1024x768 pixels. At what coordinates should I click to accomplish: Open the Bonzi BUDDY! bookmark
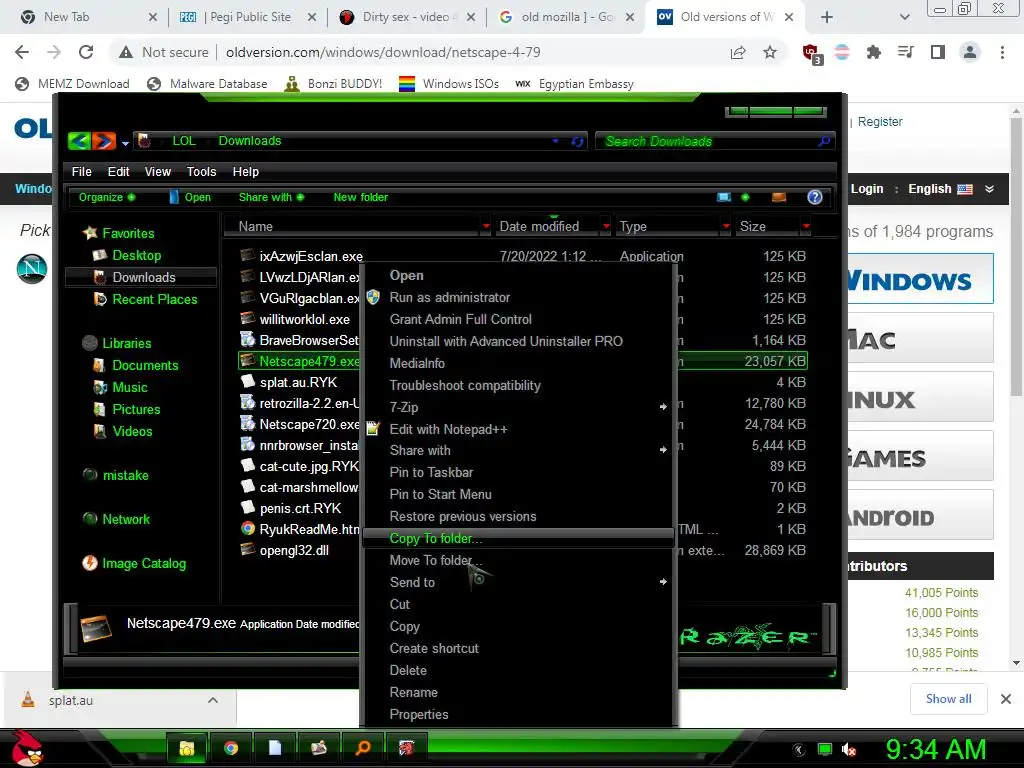pos(334,84)
